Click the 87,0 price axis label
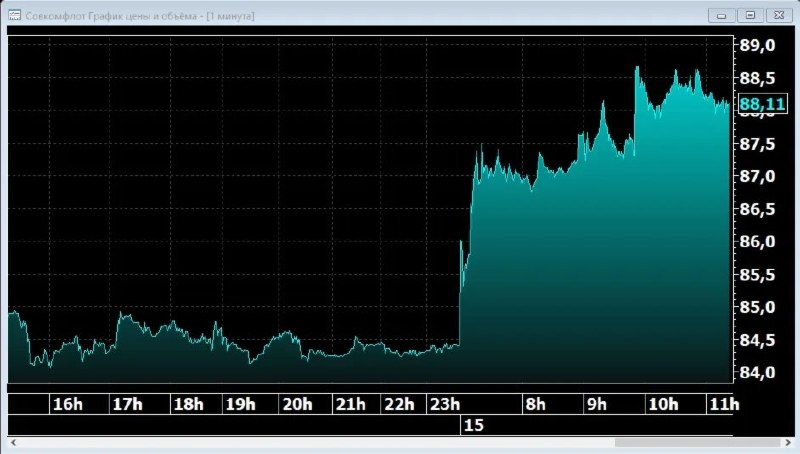Screen dimensions: 800x454 click(757, 176)
